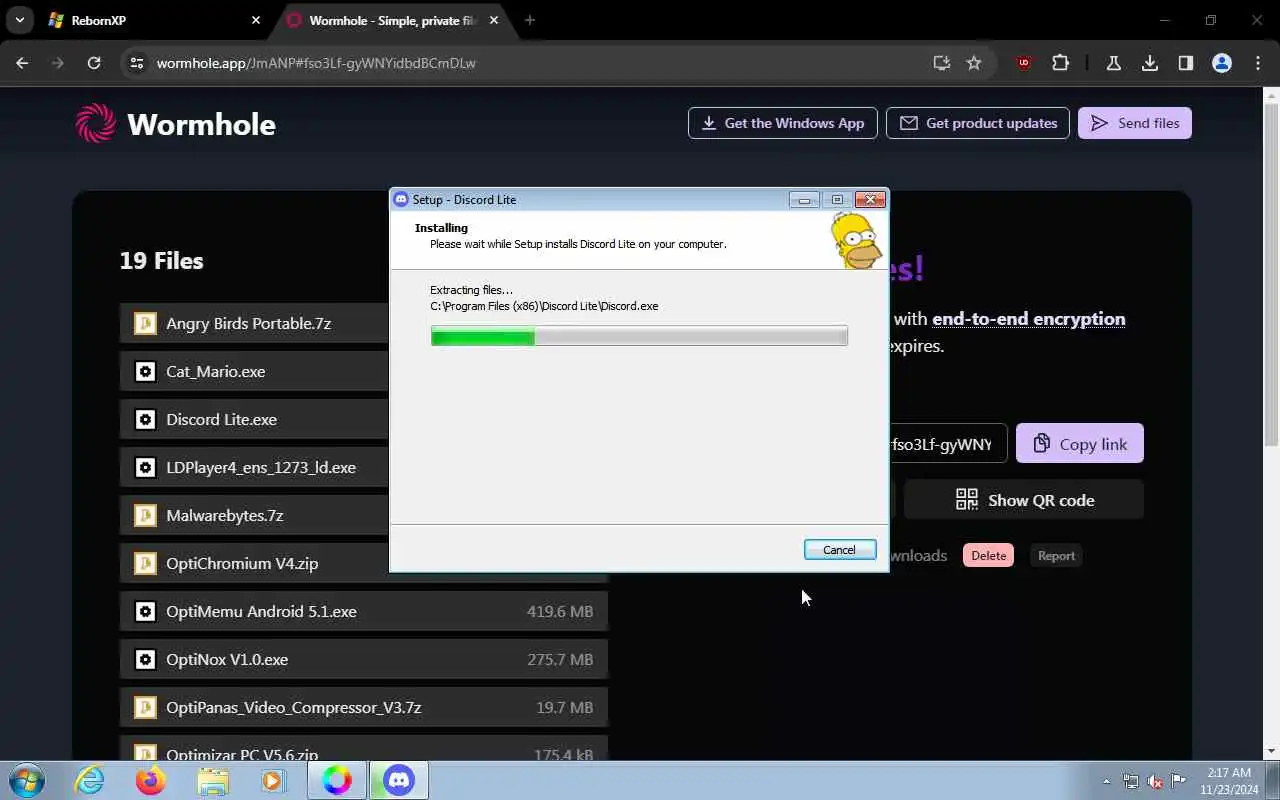This screenshot has height=800, width=1280.
Task: Open the end-to-end encryption link
Action: pyautogui.click(x=1028, y=318)
